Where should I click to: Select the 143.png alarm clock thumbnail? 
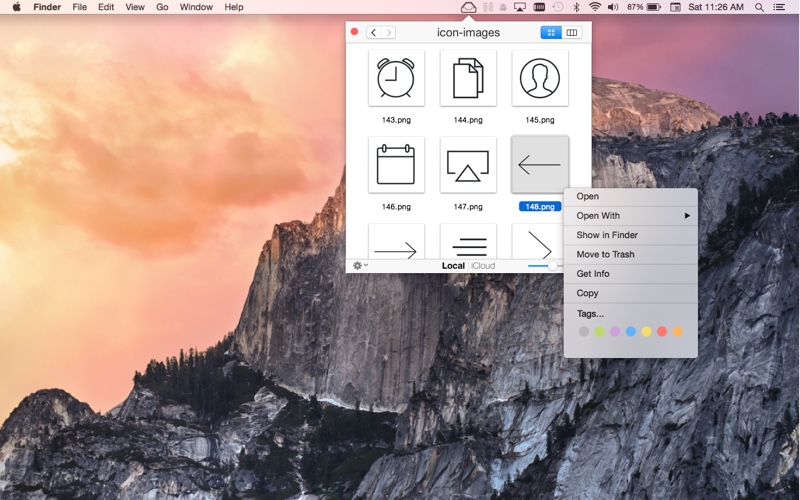396,78
